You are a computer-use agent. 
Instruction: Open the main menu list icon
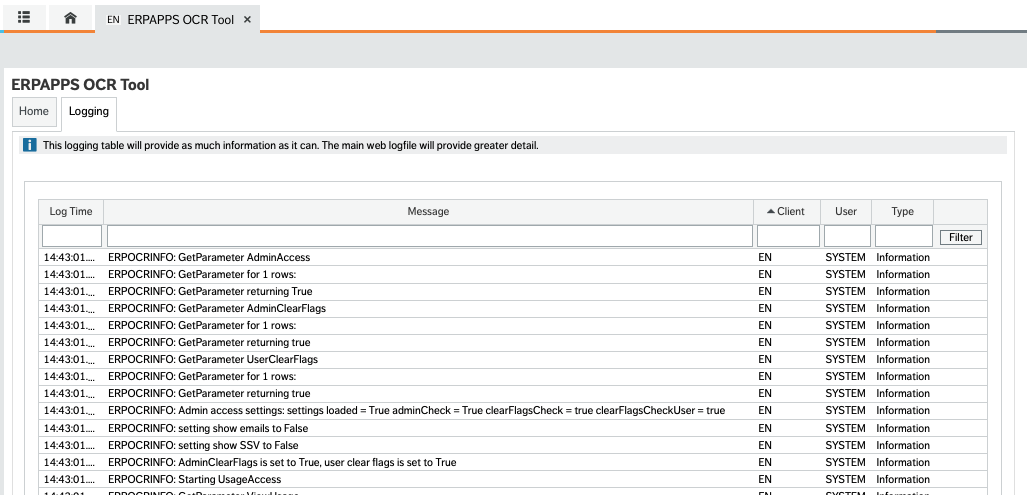(x=24, y=18)
